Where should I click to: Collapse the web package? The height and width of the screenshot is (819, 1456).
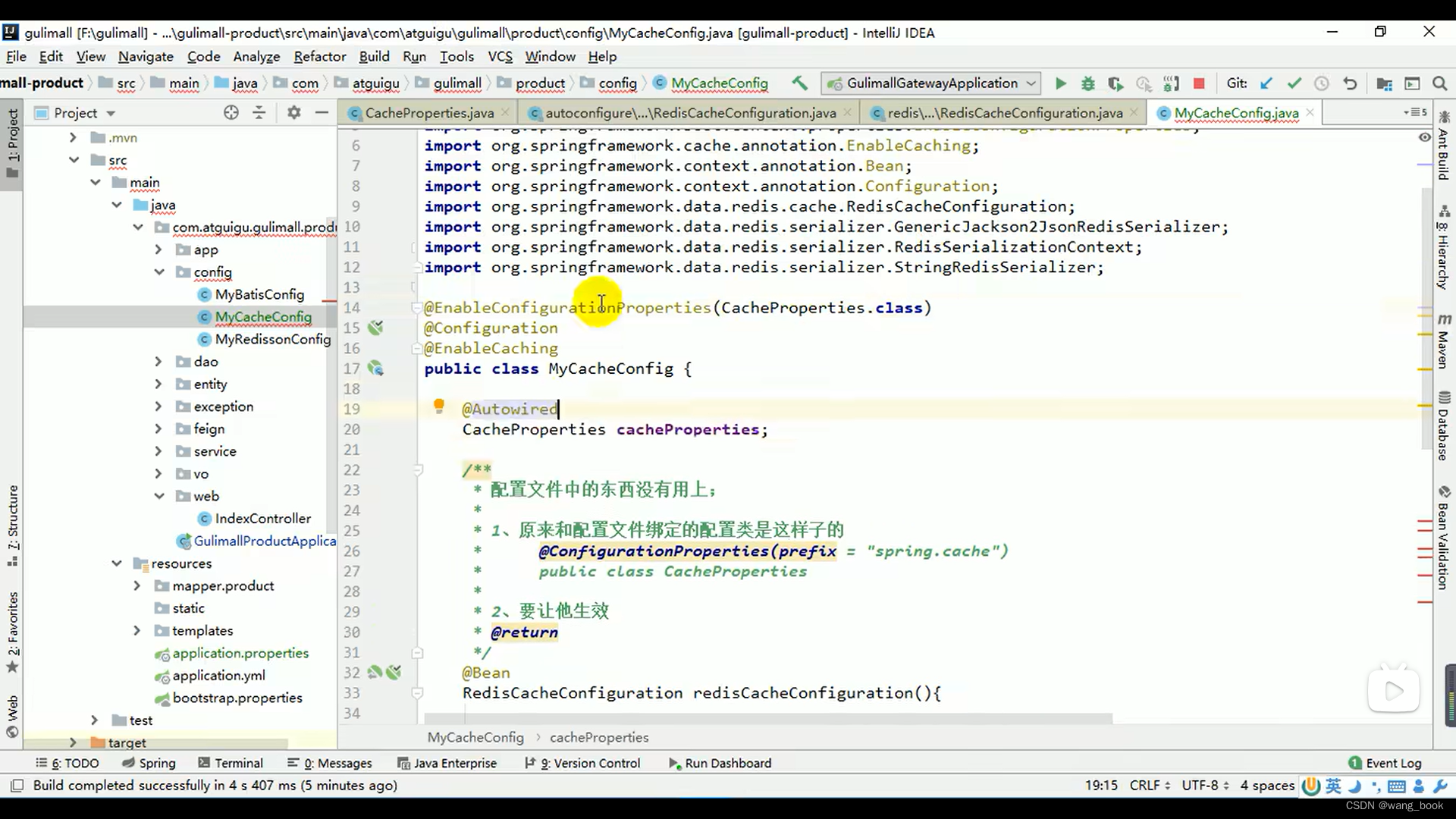(159, 496)
